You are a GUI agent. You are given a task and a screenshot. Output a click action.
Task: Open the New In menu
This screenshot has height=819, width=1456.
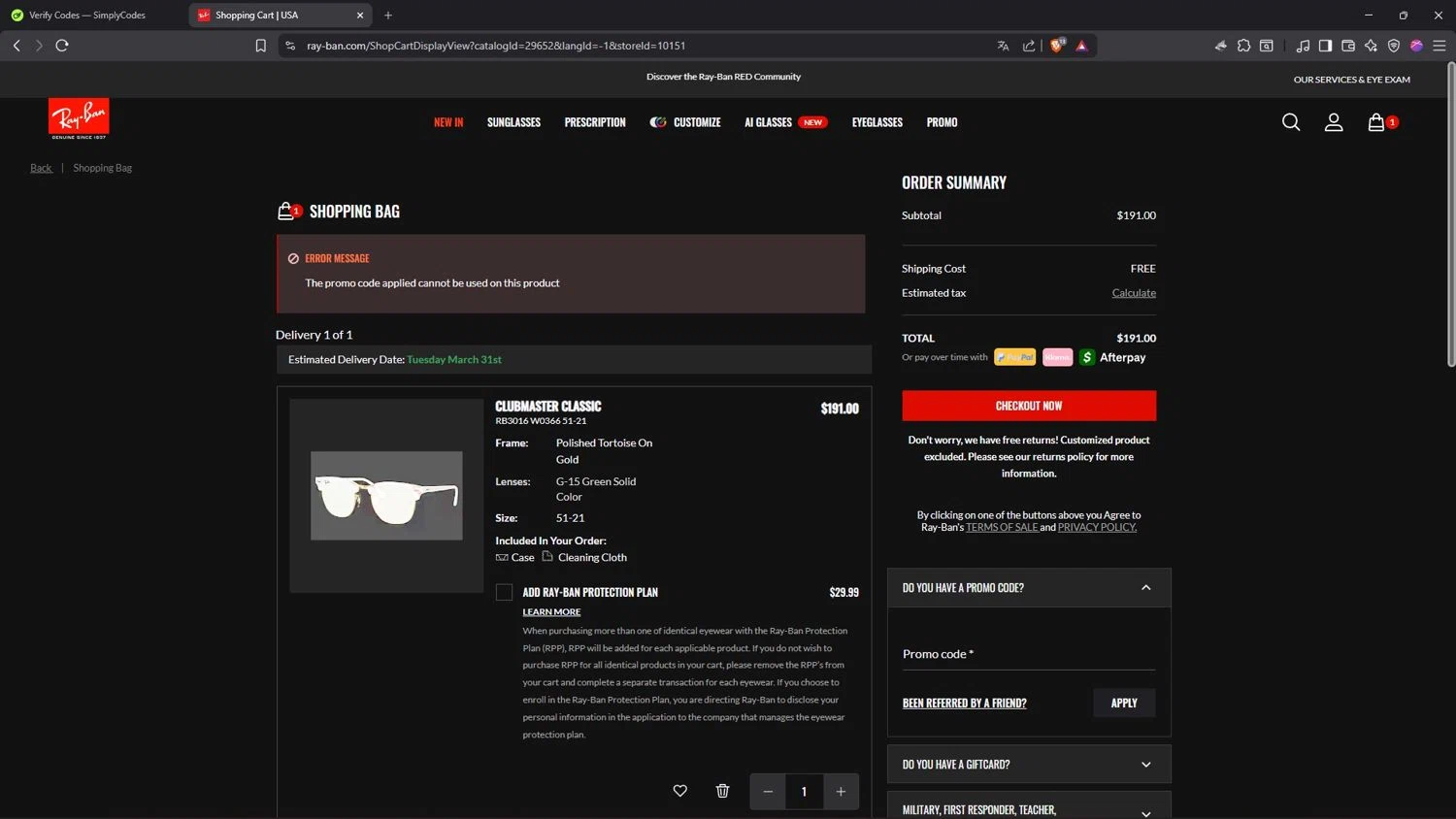pyautogui.click(x=448, y=122)
